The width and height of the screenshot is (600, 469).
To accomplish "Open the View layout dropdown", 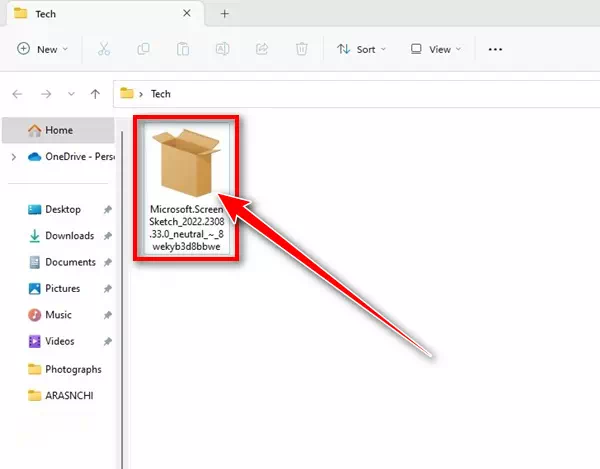I will (435, 49).
